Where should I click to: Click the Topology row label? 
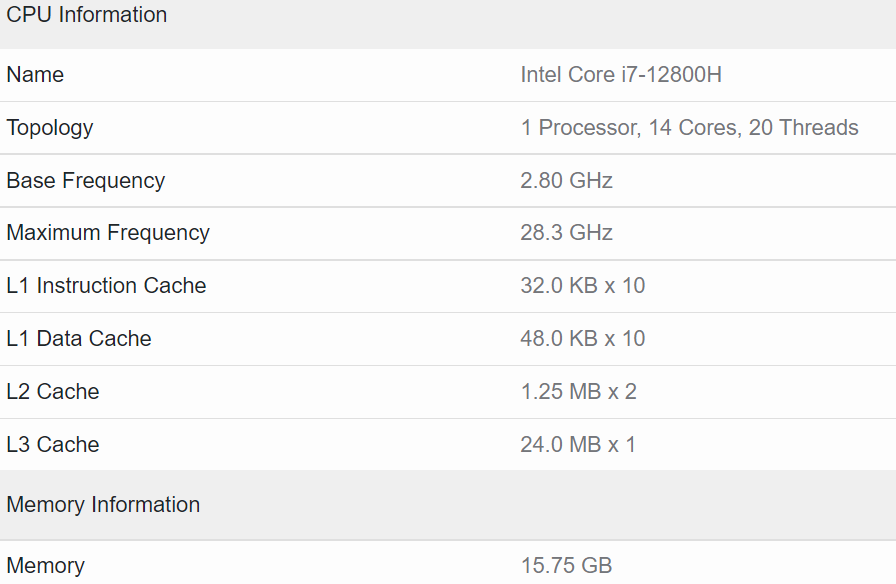pyautogui.click(x=50, y=128)
